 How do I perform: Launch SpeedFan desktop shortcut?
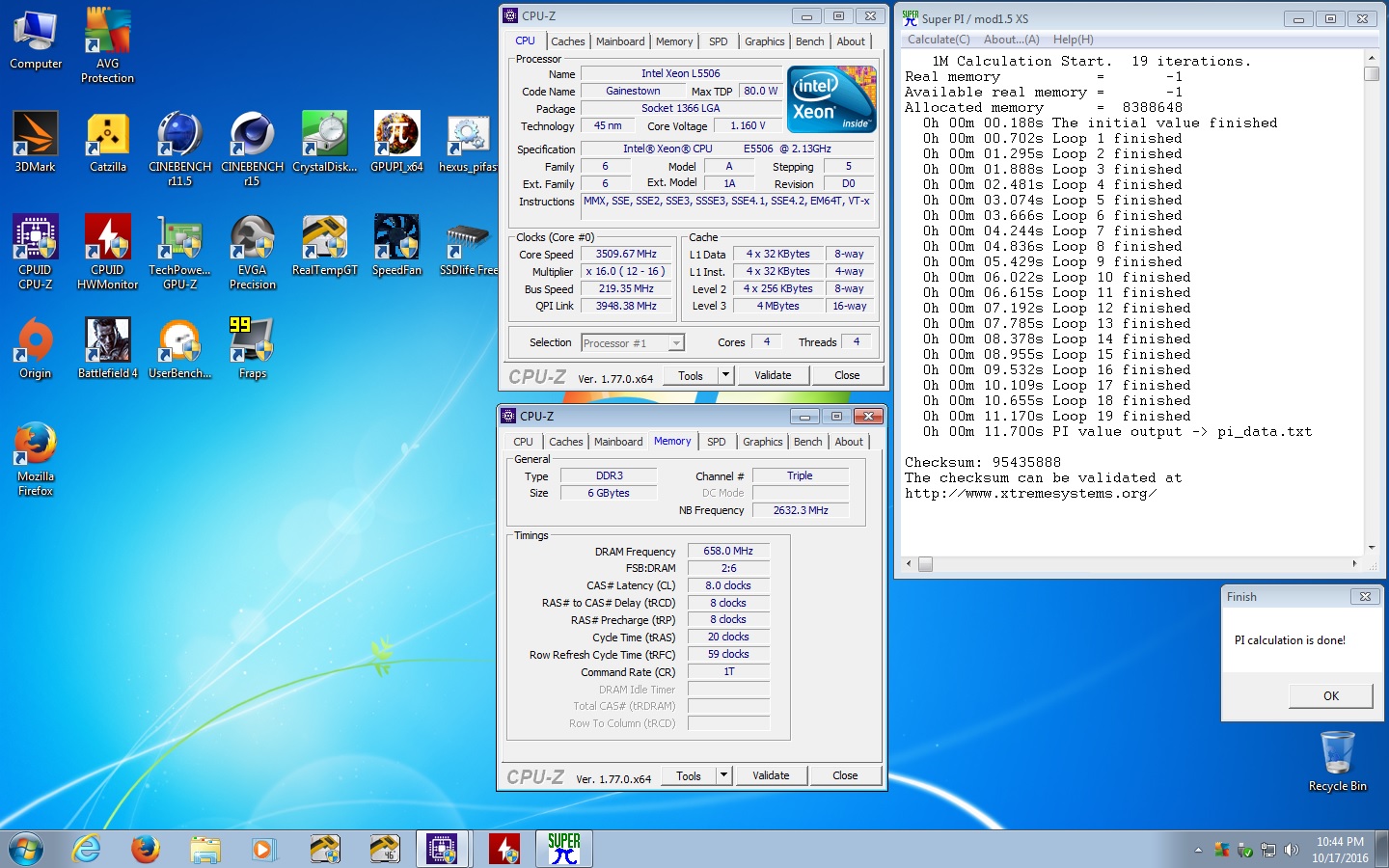pos(397,245)
